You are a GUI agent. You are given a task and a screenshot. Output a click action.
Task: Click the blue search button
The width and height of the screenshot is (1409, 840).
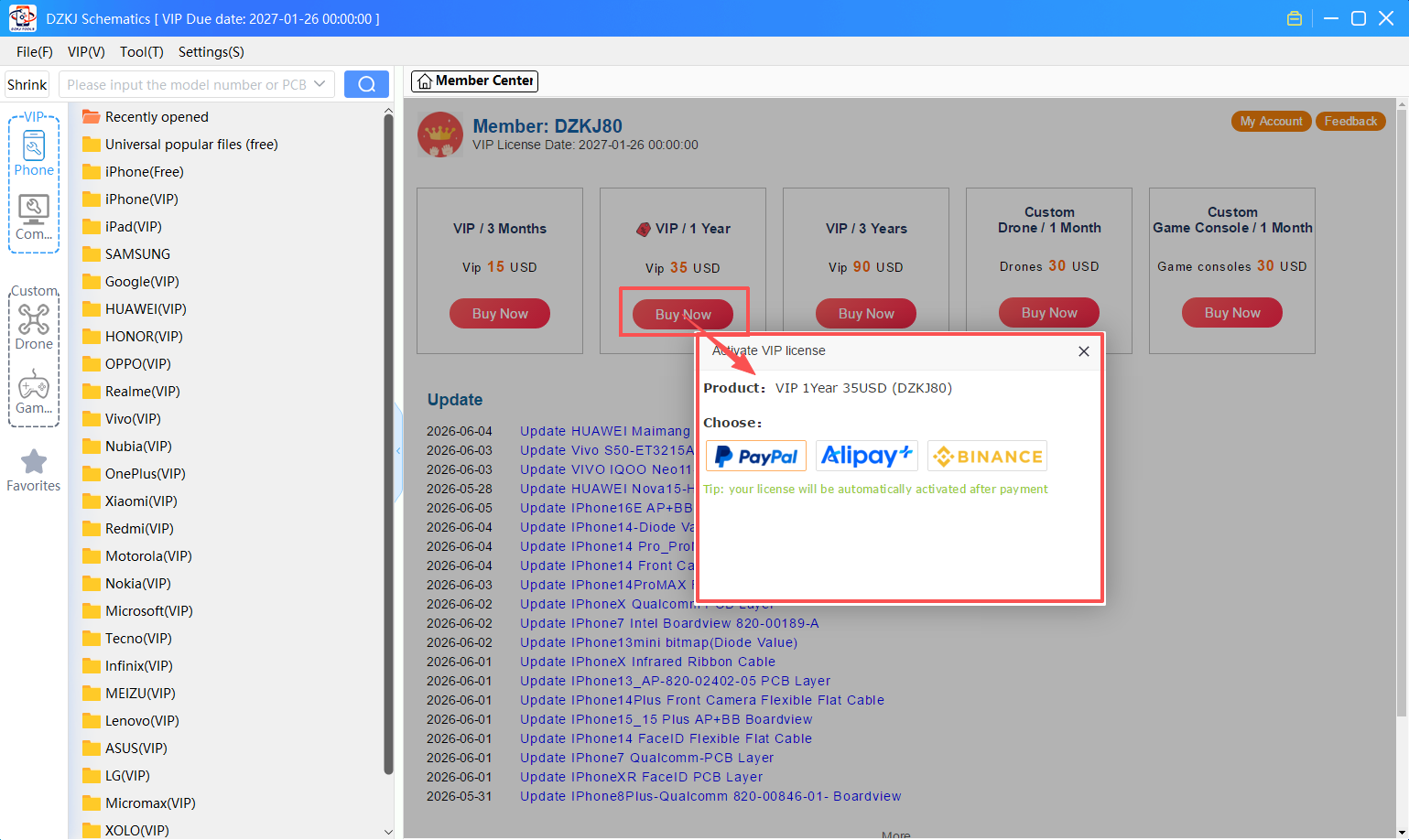tap(366, 84)
